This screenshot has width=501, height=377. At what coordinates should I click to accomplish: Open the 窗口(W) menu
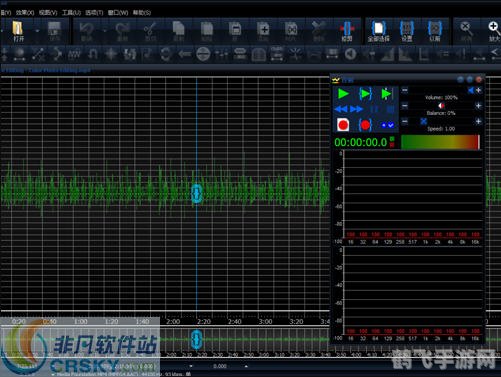[118, 13]
